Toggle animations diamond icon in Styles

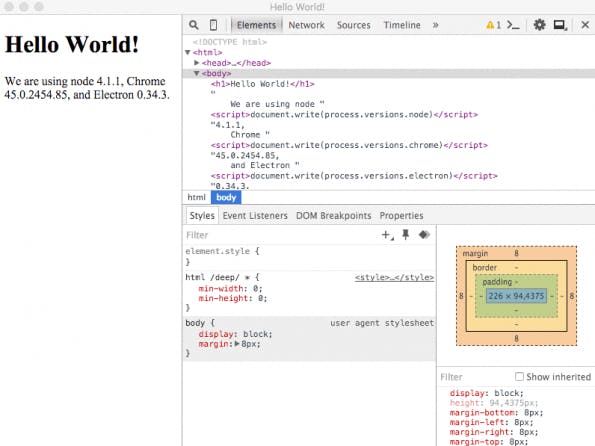click(424, 235)
